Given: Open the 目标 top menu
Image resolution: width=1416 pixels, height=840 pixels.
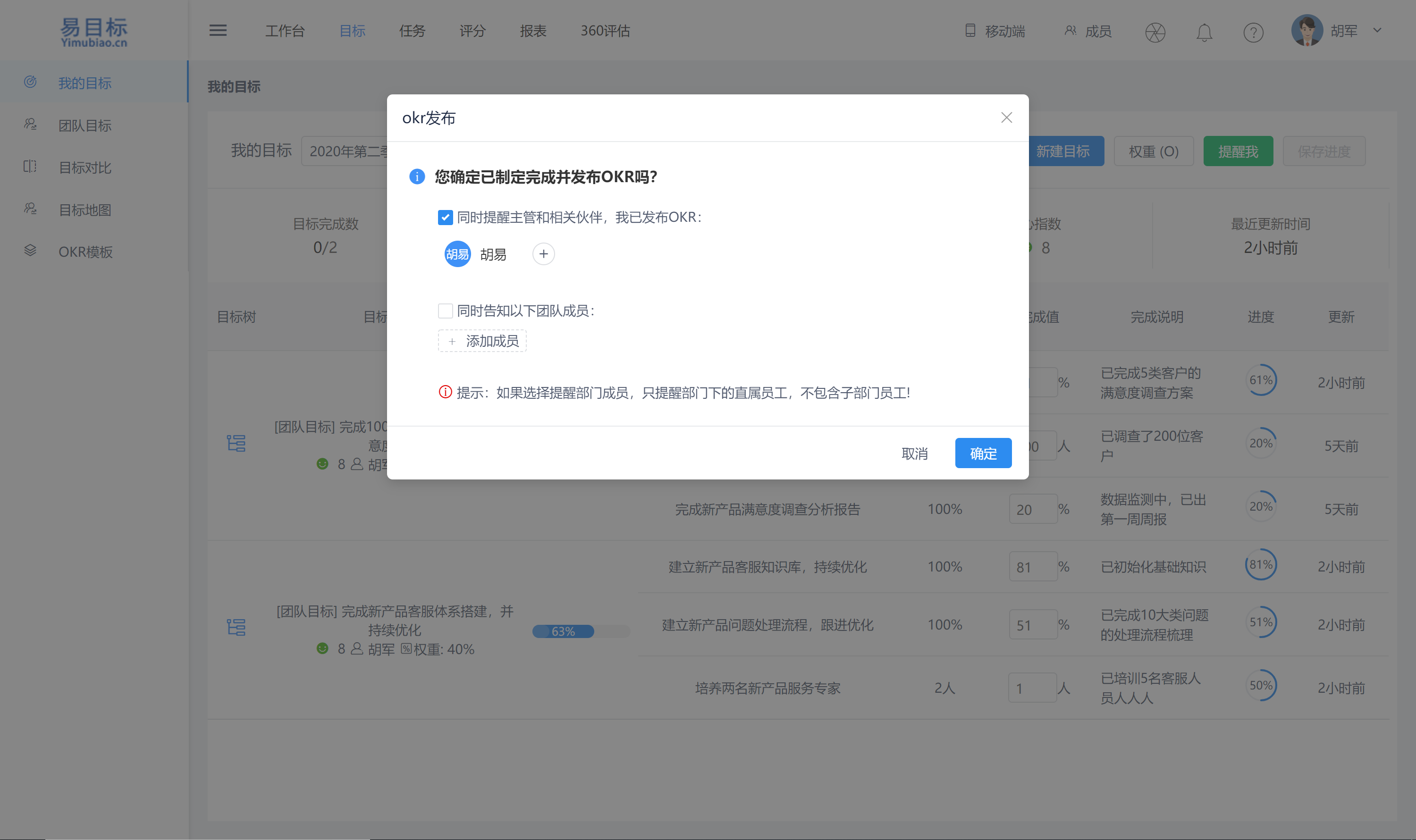Looking at the screenshot, I should tap(352, 31).
